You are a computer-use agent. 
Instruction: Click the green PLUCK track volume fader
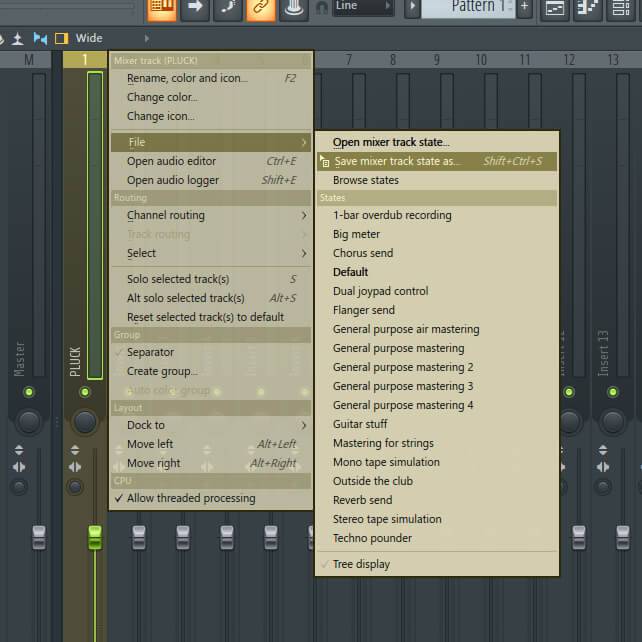95,537
